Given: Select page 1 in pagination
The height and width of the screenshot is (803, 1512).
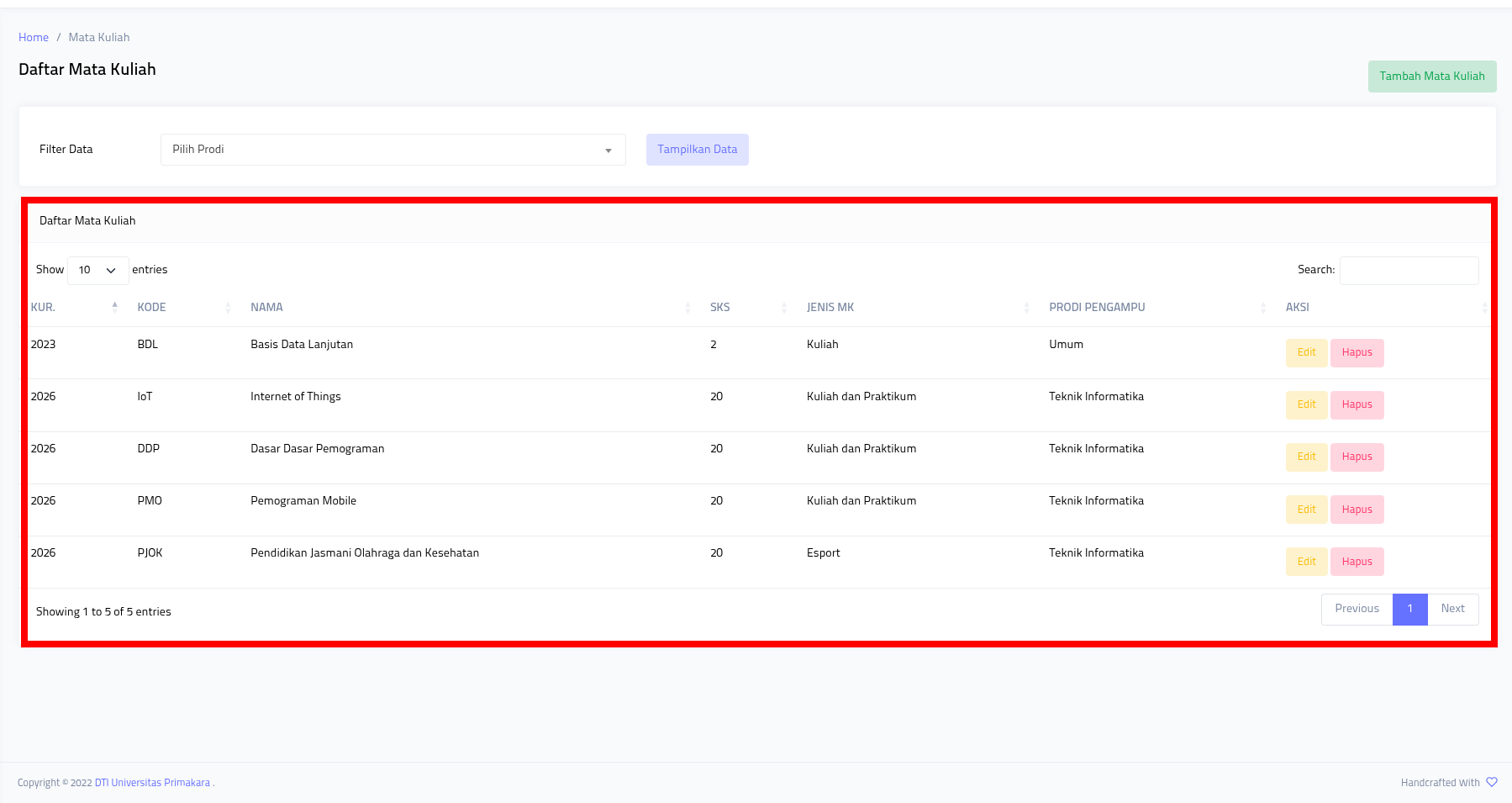Looking at the screenshot, I should pyautogui.click(x=1409, y=610).
